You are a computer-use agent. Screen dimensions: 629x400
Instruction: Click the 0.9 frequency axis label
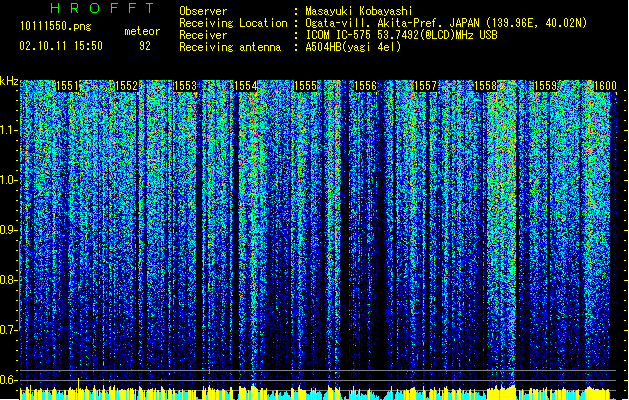click(x=9, y=230)
